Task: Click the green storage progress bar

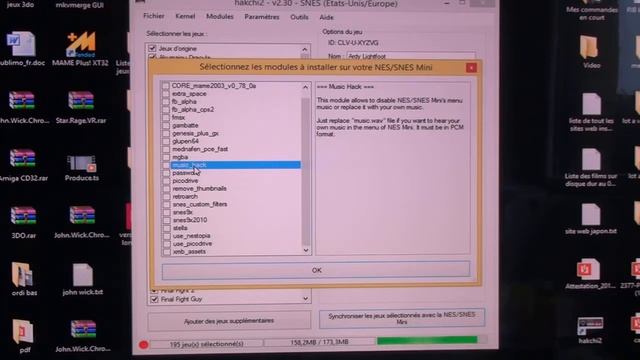Action: pyautogui.click(x=427, y=340)
